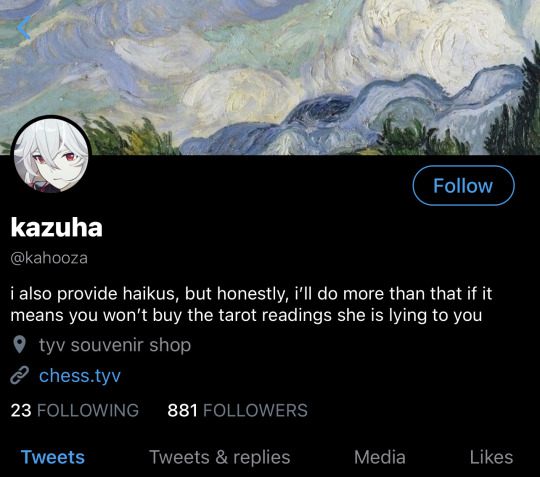Select the @kahooza handle text

click(49, 258)
